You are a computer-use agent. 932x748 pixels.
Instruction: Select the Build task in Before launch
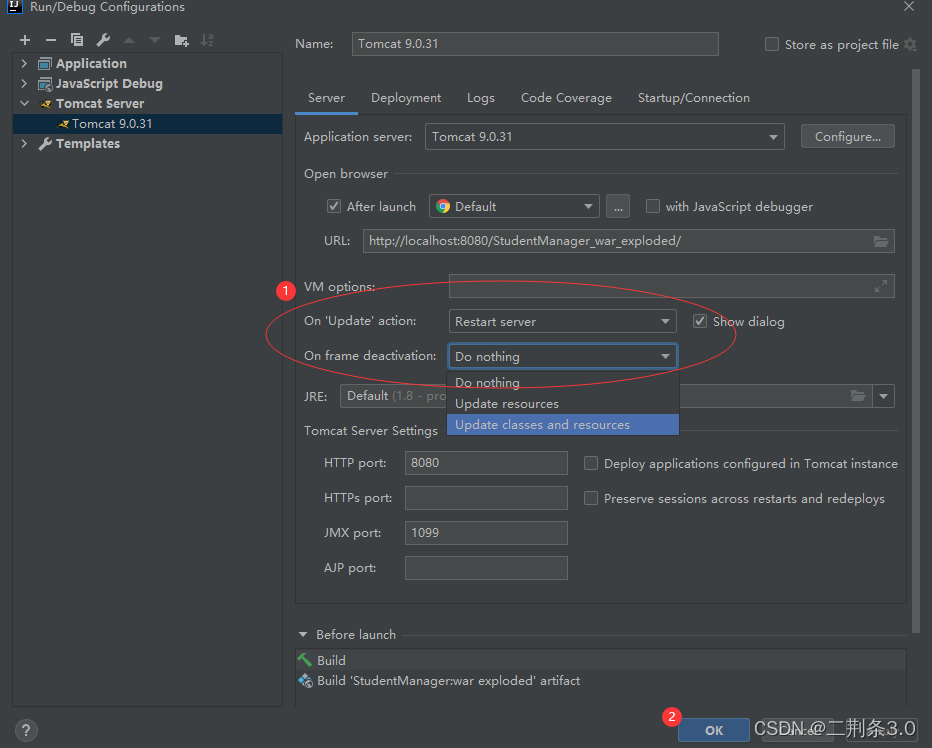coord(601,661)
